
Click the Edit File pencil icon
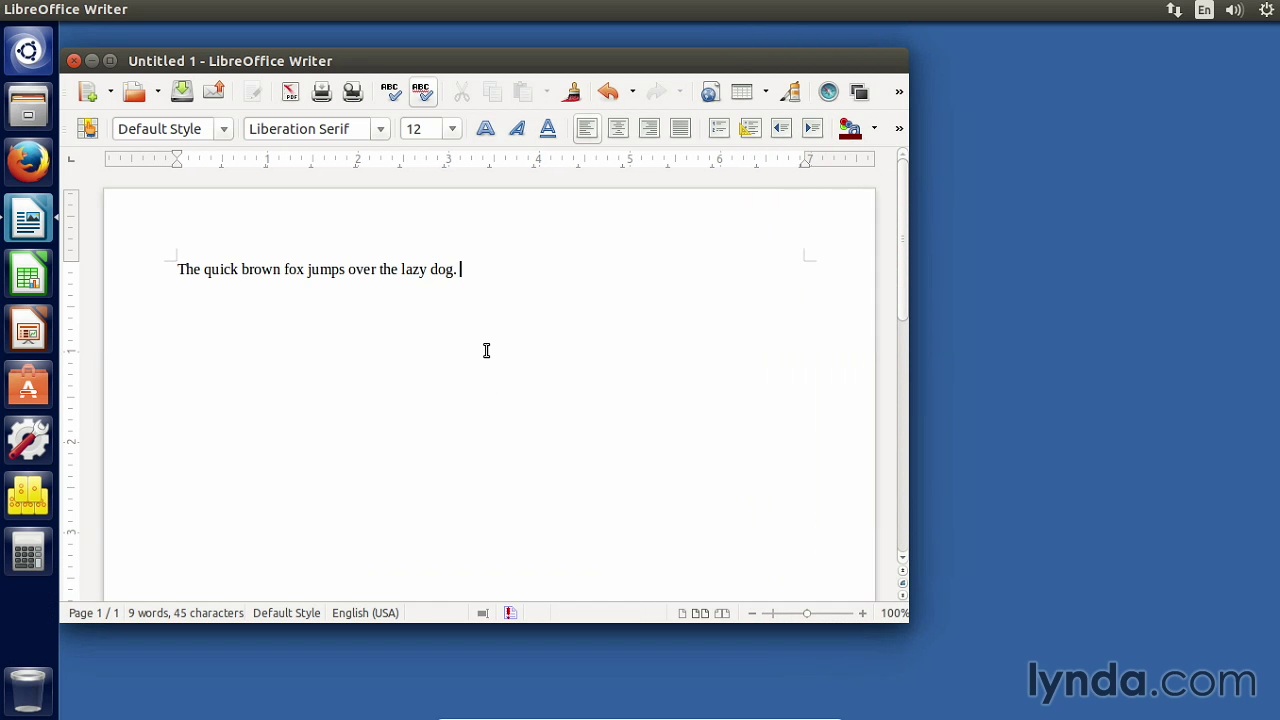(x=252, y=92)
